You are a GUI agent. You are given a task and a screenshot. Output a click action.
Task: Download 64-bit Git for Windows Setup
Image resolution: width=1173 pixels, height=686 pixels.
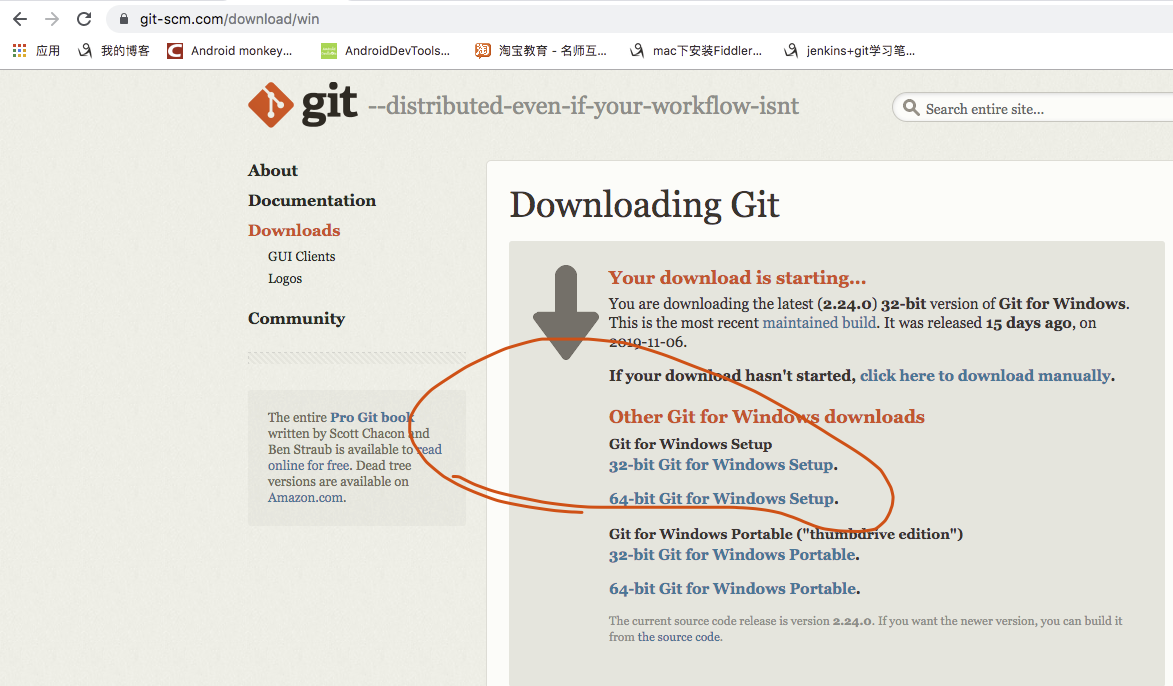[x=721, y=498]
